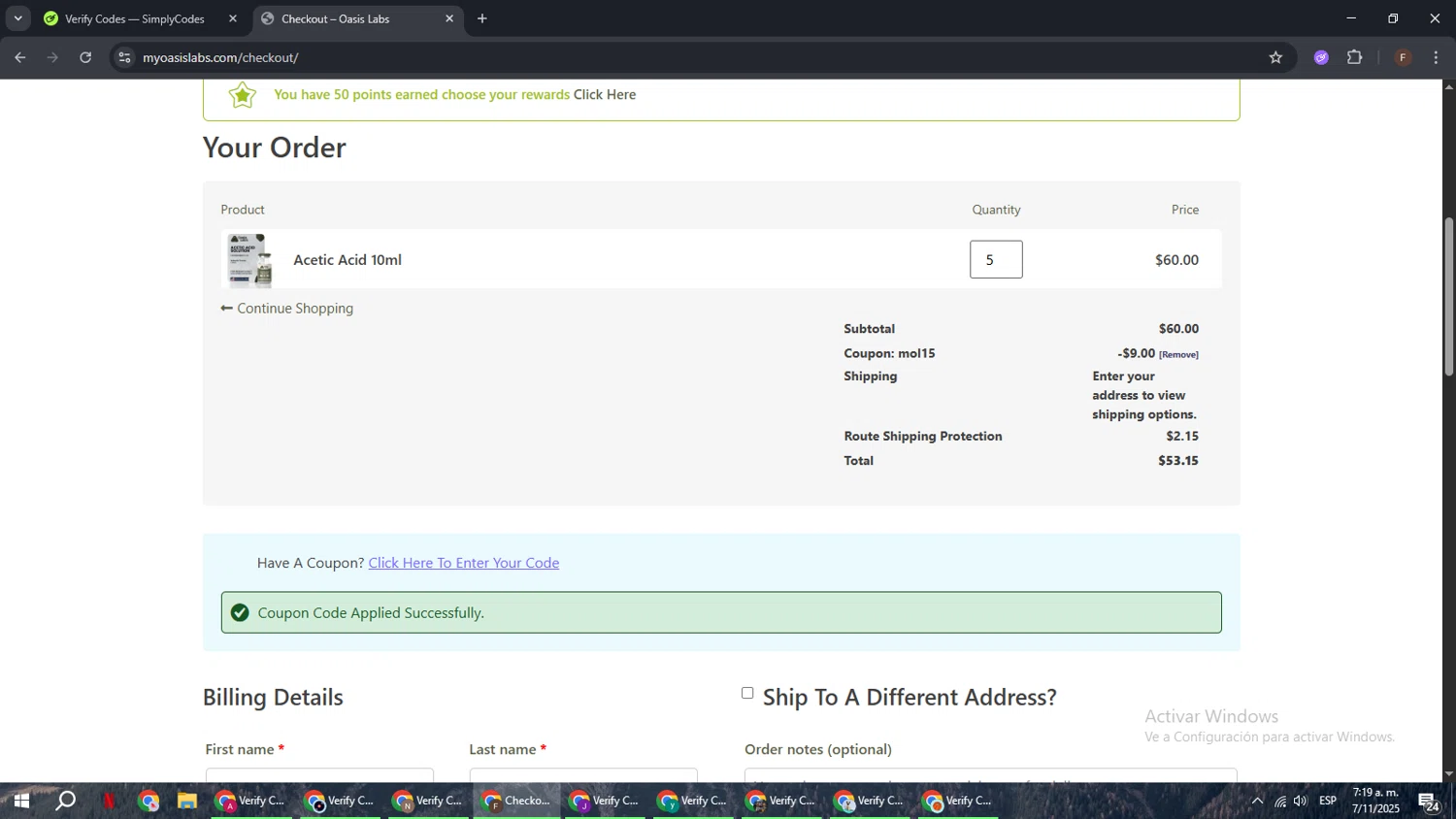Open the Chrome taskbar icon
This screenshot has width=1456, height=819.
coord(149,802)
